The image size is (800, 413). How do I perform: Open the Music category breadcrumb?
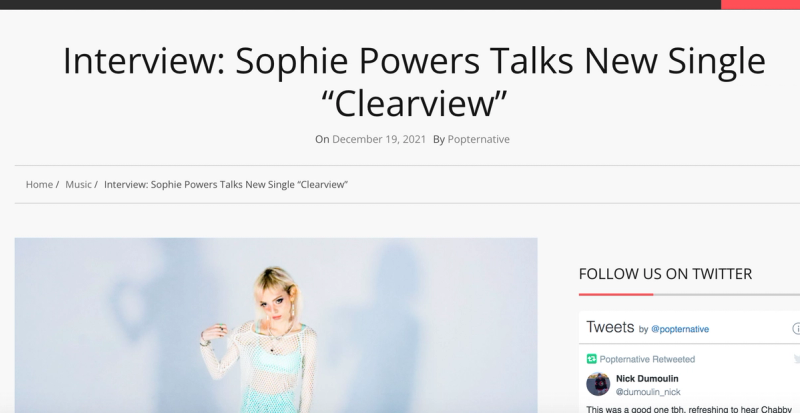[x=78, y=184]
